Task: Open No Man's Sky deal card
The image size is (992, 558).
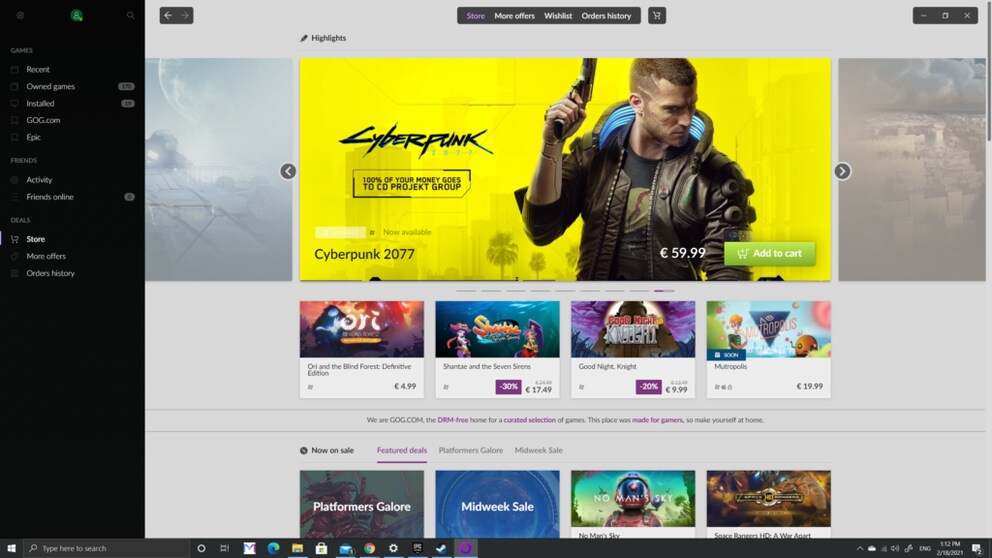Action: [x=633, y=504]
